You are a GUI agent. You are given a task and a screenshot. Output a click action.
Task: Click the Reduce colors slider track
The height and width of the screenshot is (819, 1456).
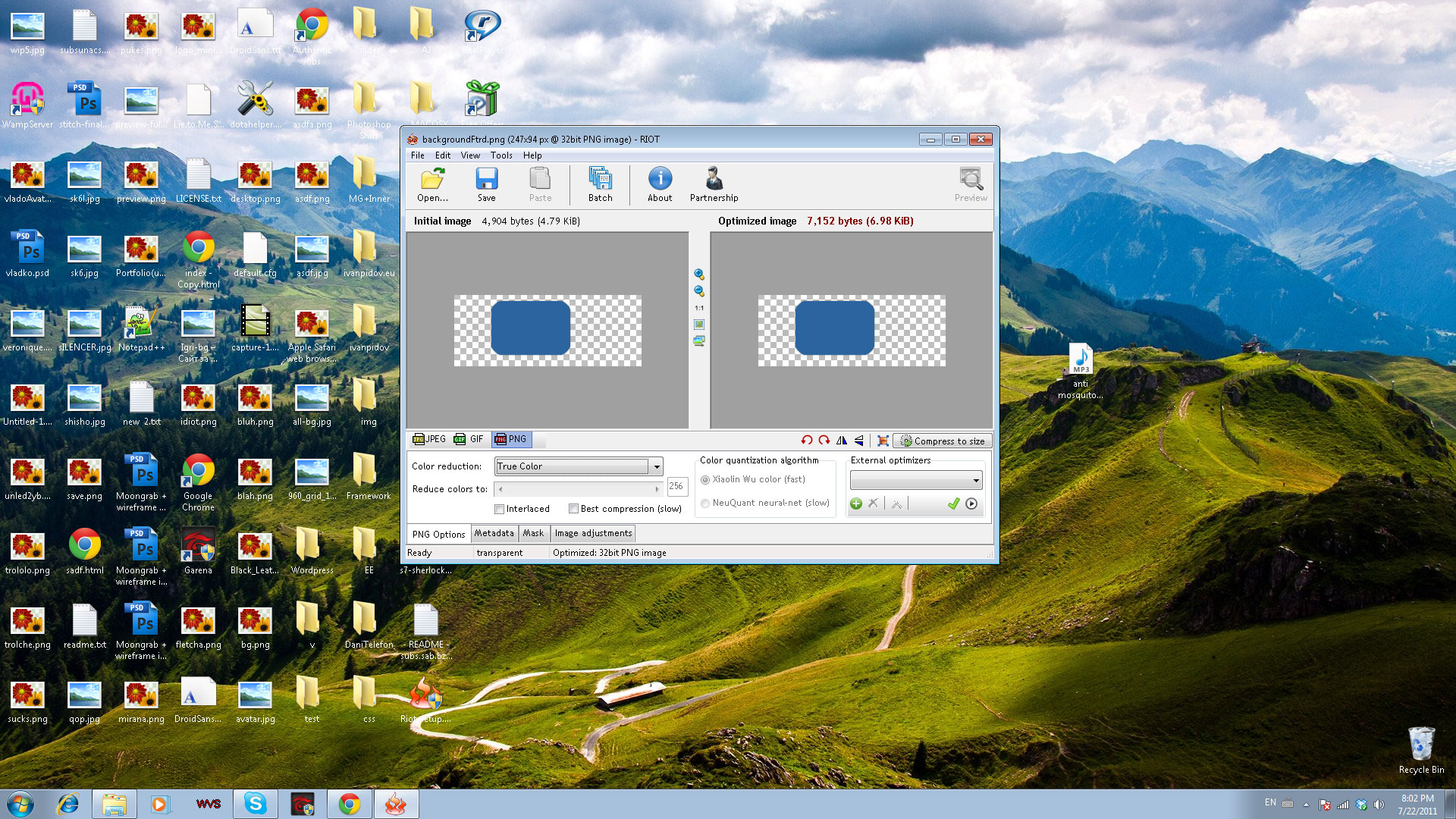point(579,489)
